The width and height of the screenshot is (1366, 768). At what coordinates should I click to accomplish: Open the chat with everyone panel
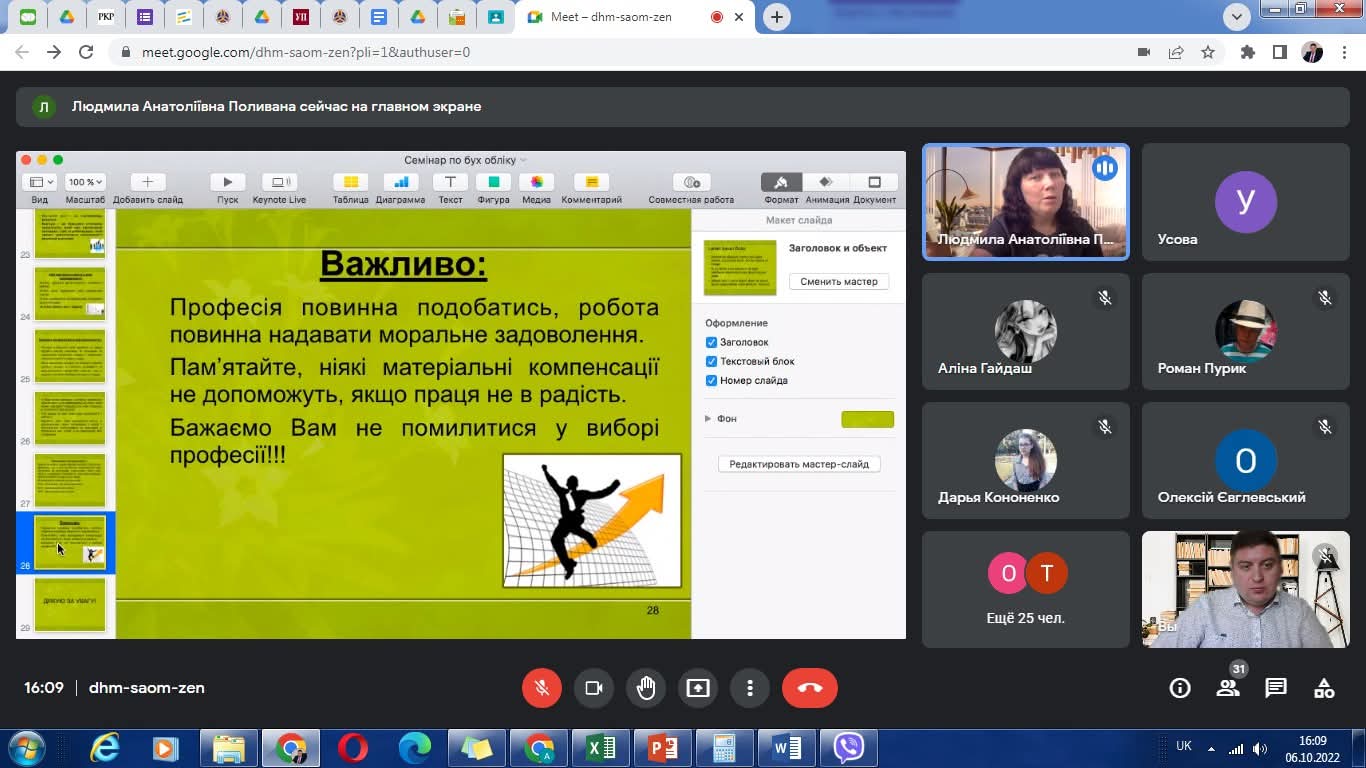point(1276,688)
